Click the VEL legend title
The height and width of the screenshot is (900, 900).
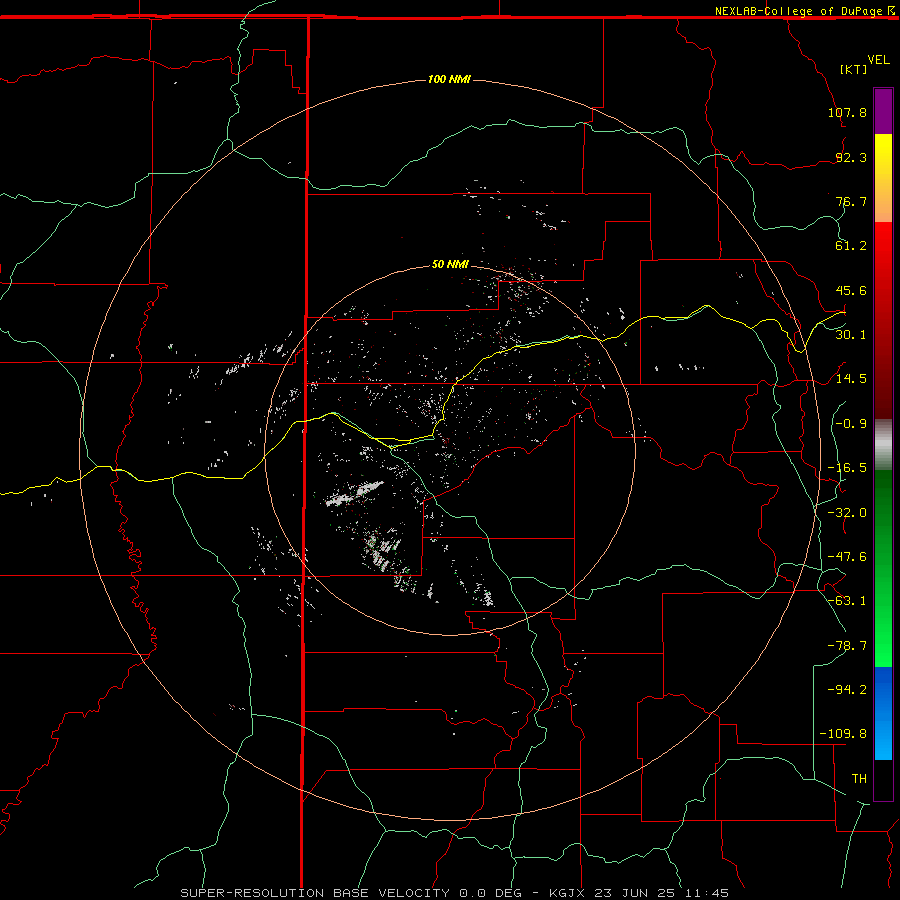click(878, 60)
